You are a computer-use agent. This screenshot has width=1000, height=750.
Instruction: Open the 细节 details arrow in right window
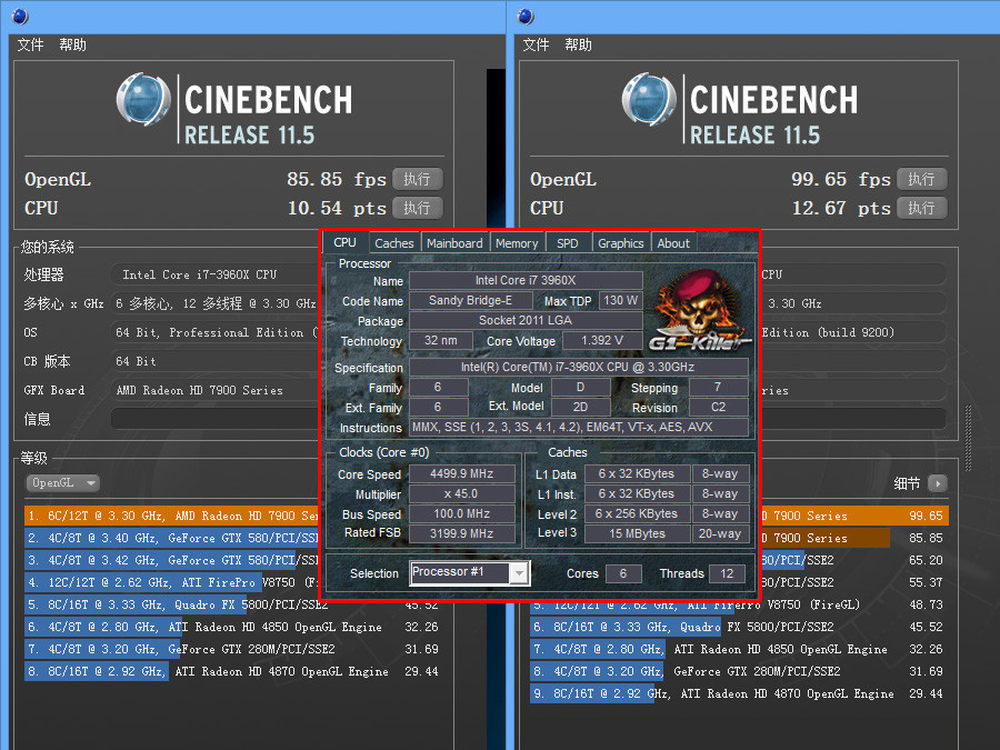938,483
